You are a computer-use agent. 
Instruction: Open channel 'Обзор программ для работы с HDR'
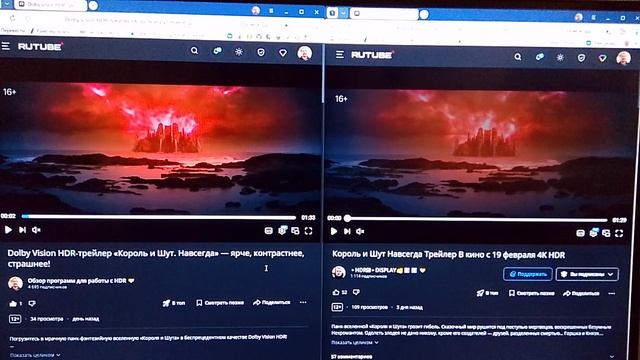click(x=77, y=281)
